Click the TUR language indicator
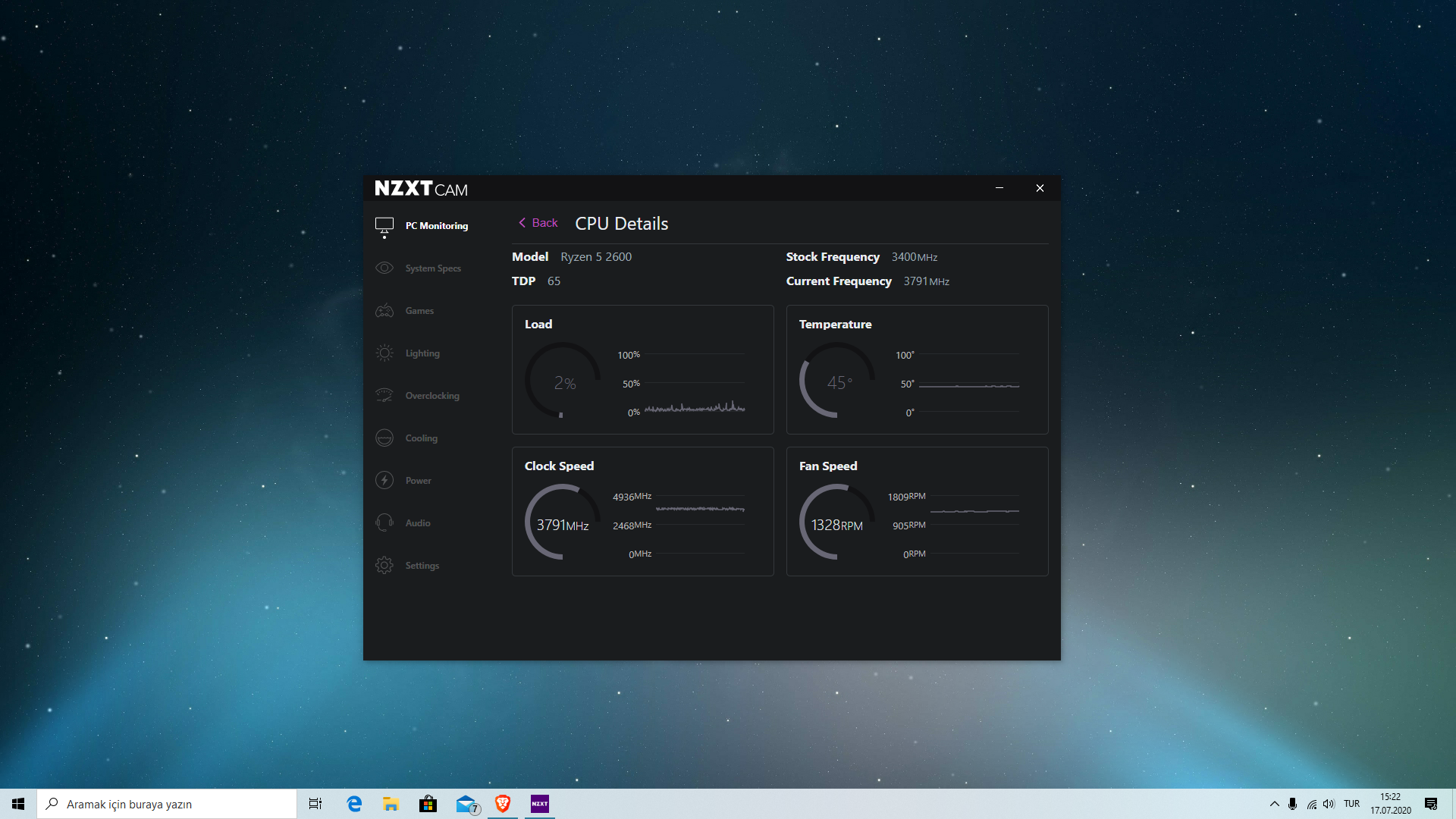This screenshot has width=1456, height=819. 1351,804
